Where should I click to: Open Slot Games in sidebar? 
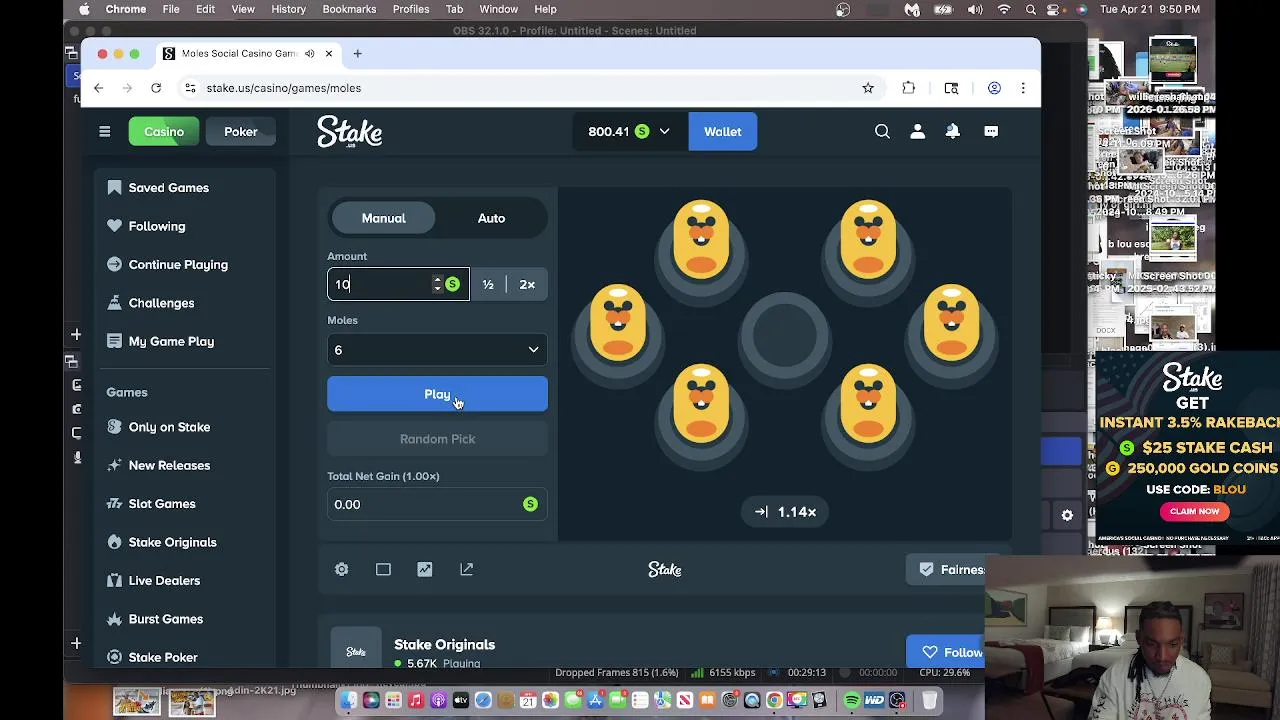coord(162,504)
